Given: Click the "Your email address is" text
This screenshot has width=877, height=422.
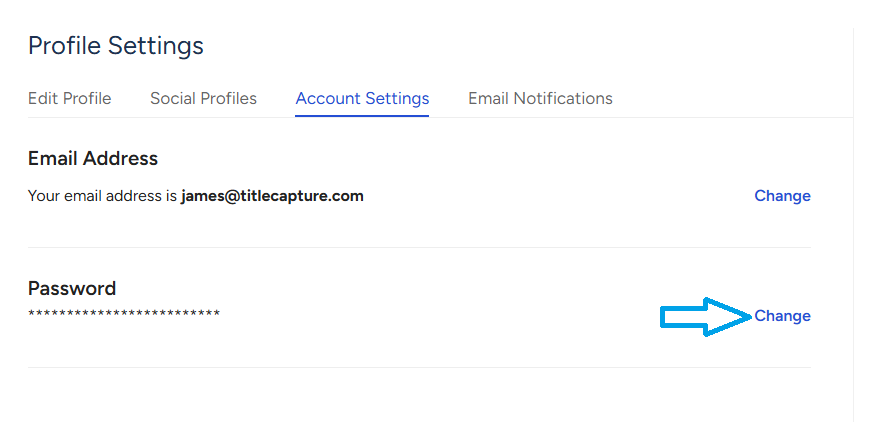Looking at the screenshot, I should pos(102,196).
